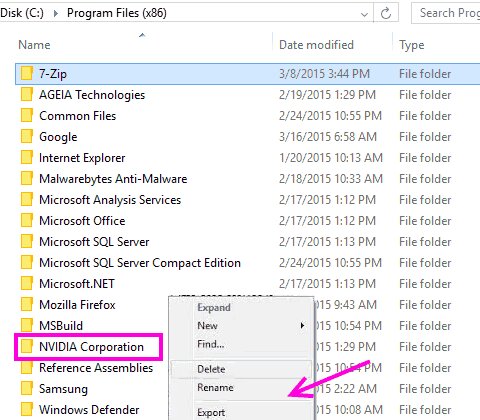Select the Microsoft Office folder name
The image size is (480, 420).
click(x=82, y=221)
